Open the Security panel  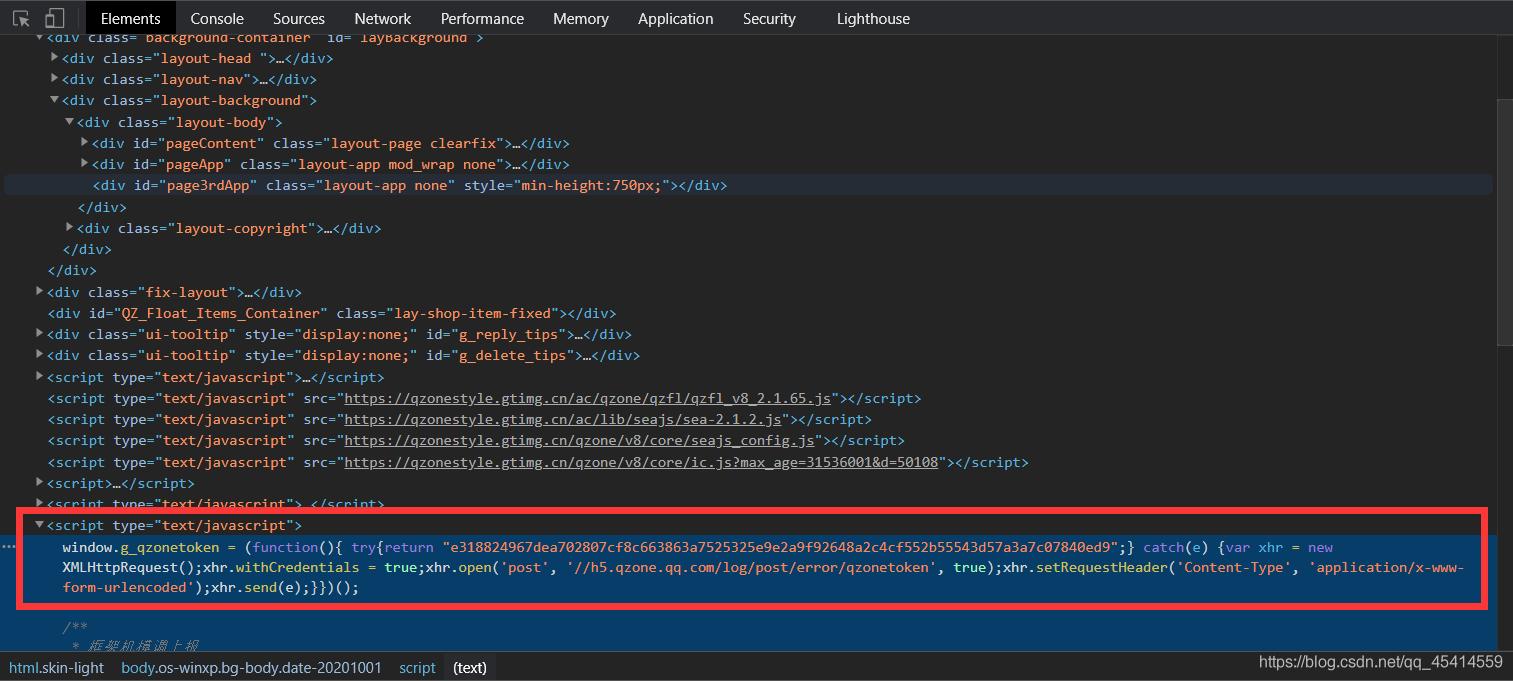768,18
